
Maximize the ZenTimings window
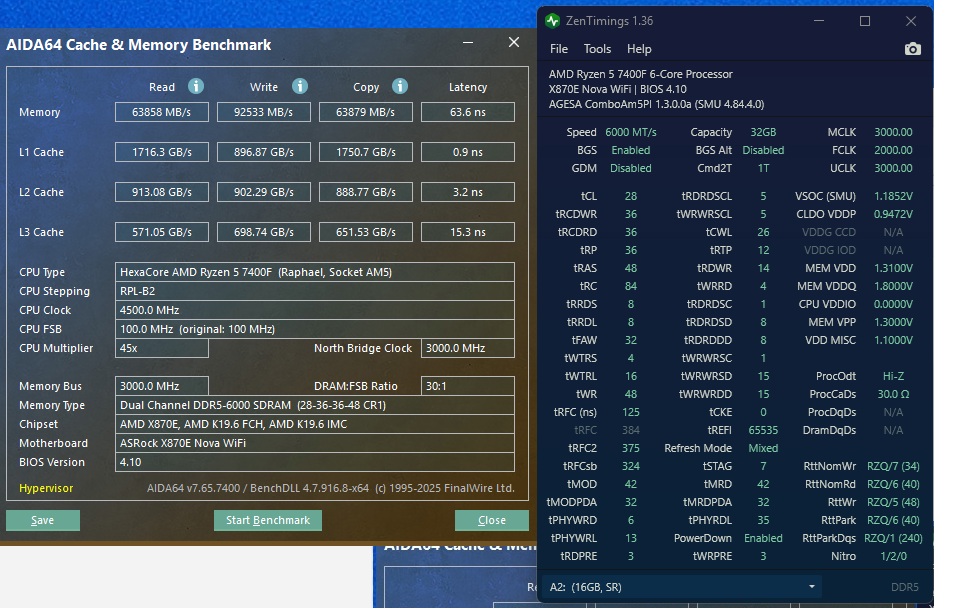coord(865,21)
